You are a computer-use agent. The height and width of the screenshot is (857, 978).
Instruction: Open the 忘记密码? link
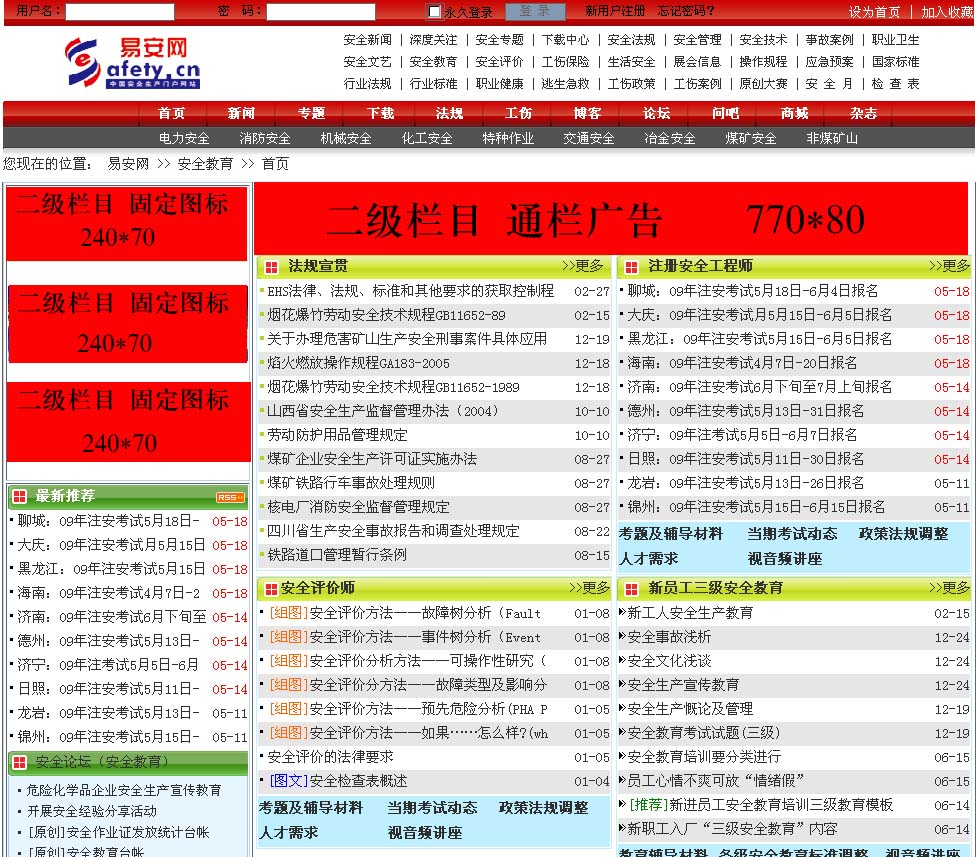click(x=686, y=11)
